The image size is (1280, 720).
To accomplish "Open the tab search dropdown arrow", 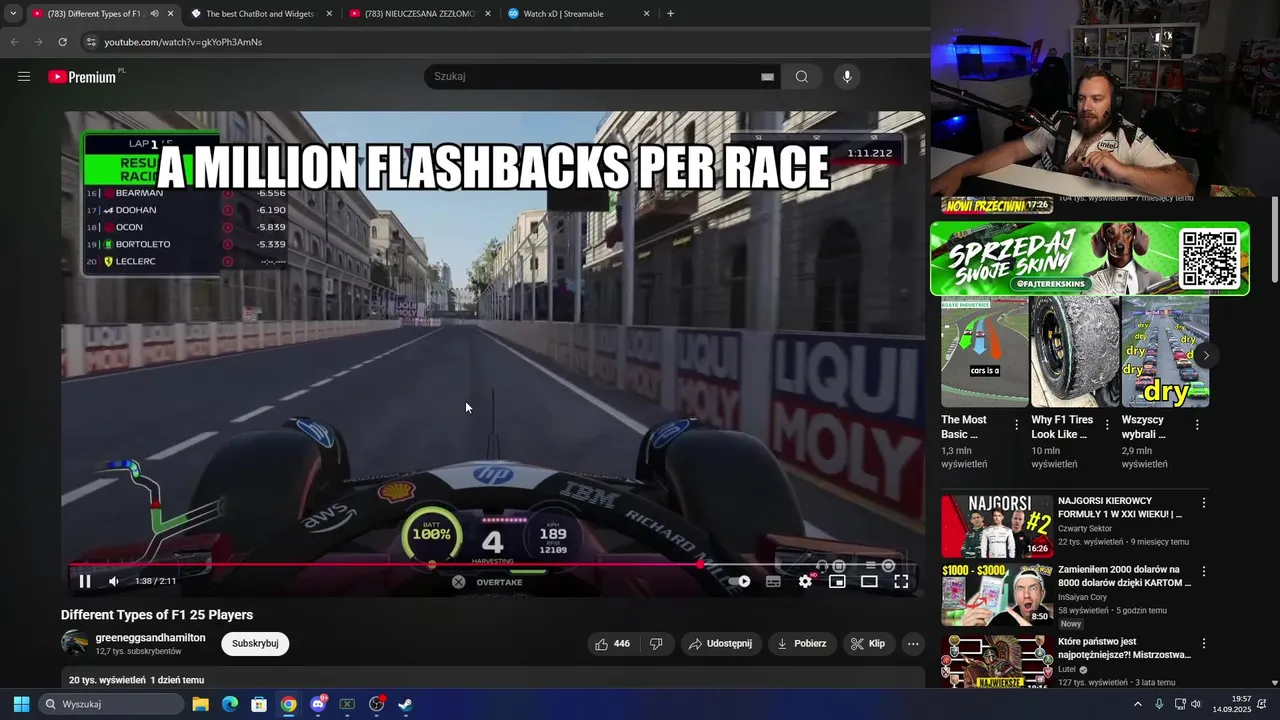I will tap(13, 14).
